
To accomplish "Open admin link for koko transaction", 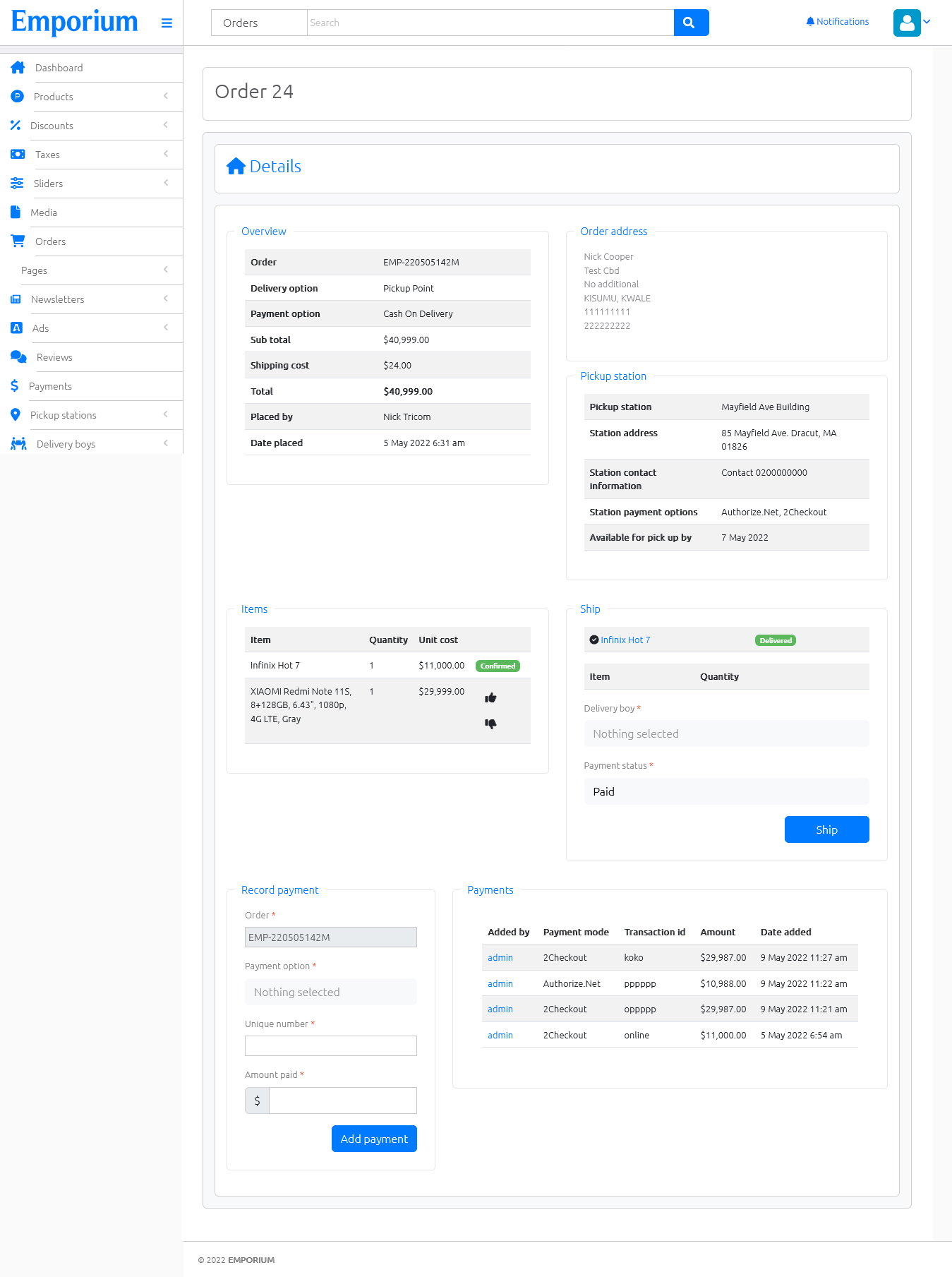I will point(500,958).
